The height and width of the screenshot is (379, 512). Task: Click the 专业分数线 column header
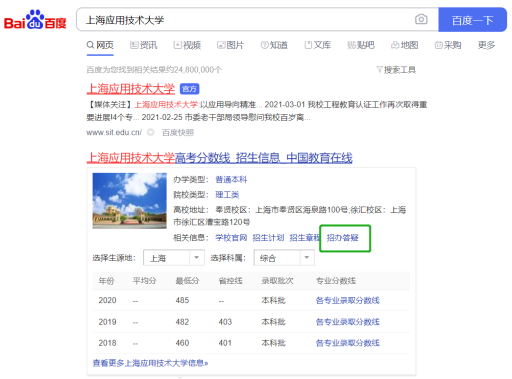point(336,281)
